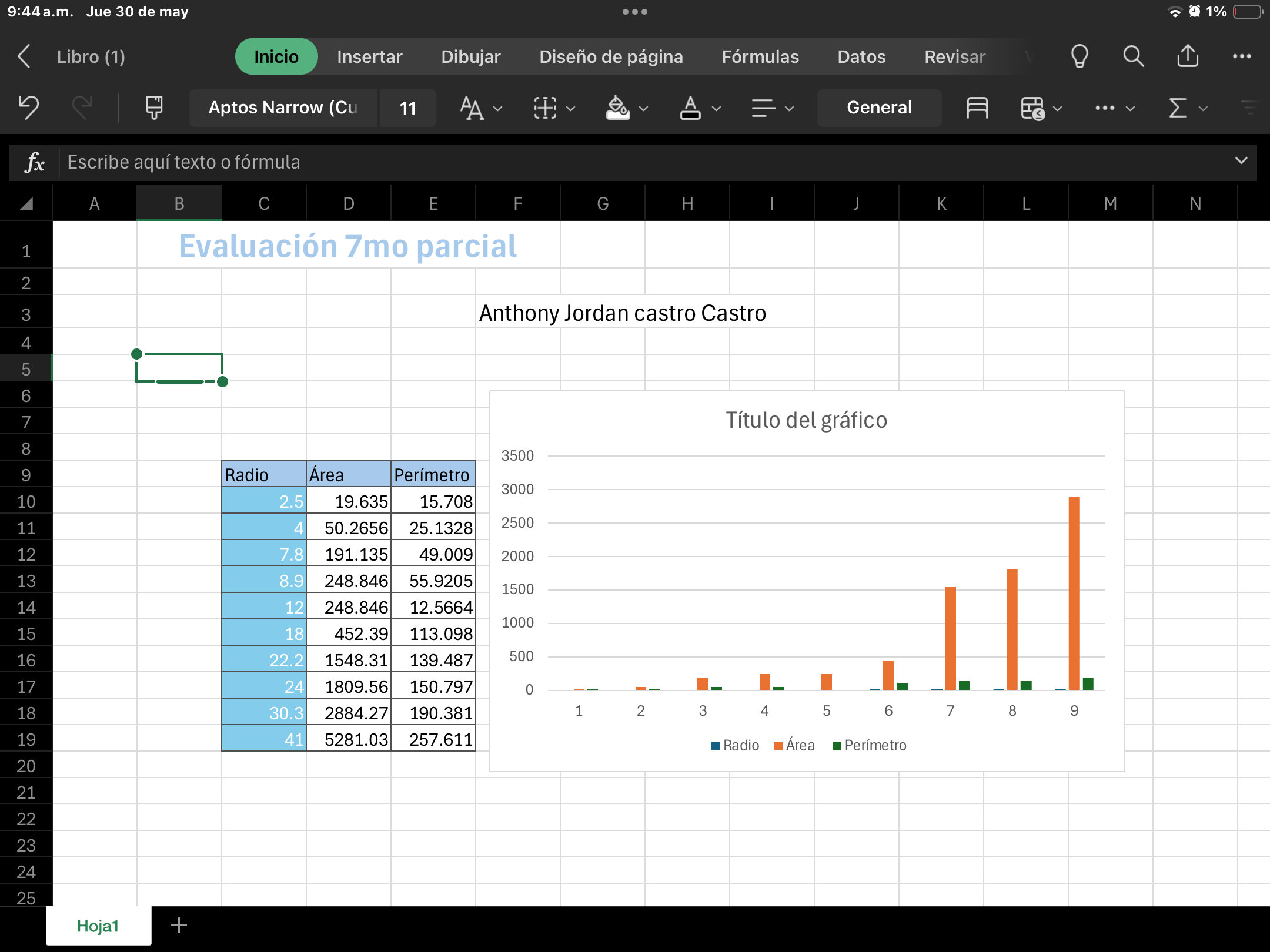This screenshot has height=952, width=1270.
Task: Click the fill color bucket icon
Action: (x=618, y=108)
